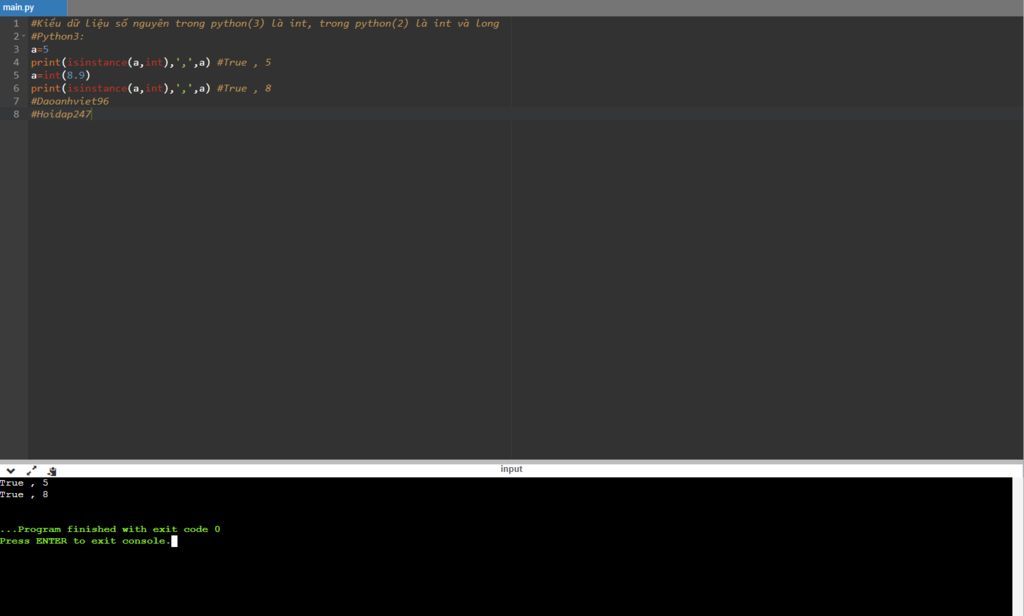Screen dimensions: 1024x616
Task: Click line number 5 in the gutter
Action: (16, 76)
